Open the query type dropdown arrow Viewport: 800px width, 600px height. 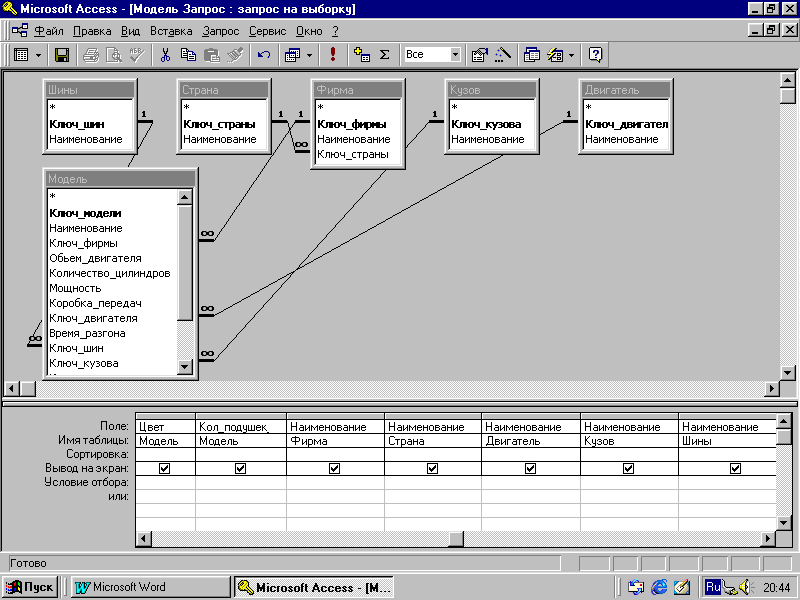[309, 55]
